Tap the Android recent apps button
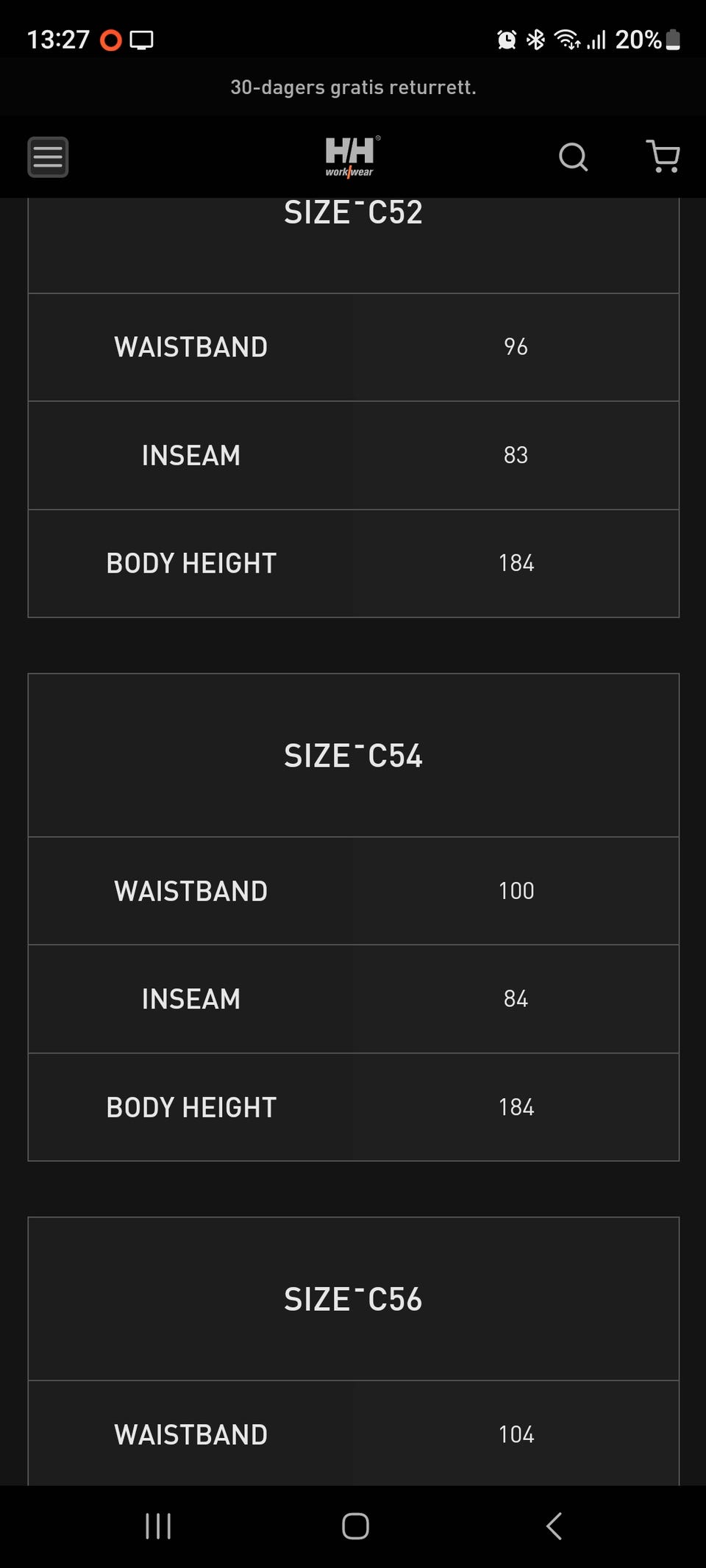The height and width of the screenshot is (1568, 706). point(158,1526)
